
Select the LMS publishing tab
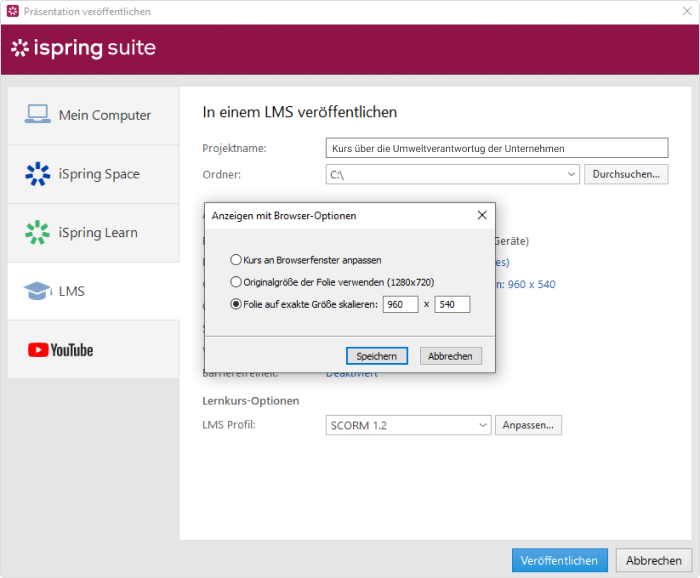click(93, 291)
